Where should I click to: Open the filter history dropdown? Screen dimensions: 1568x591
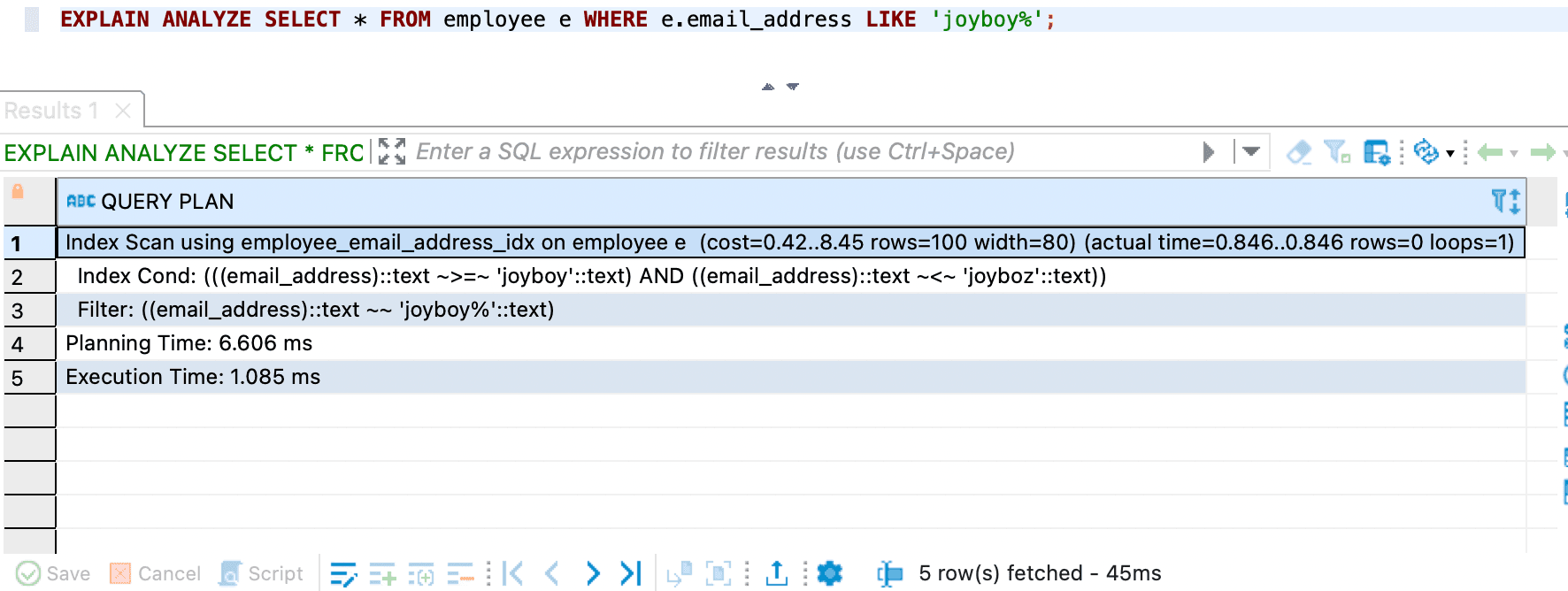click(1250, 152)
